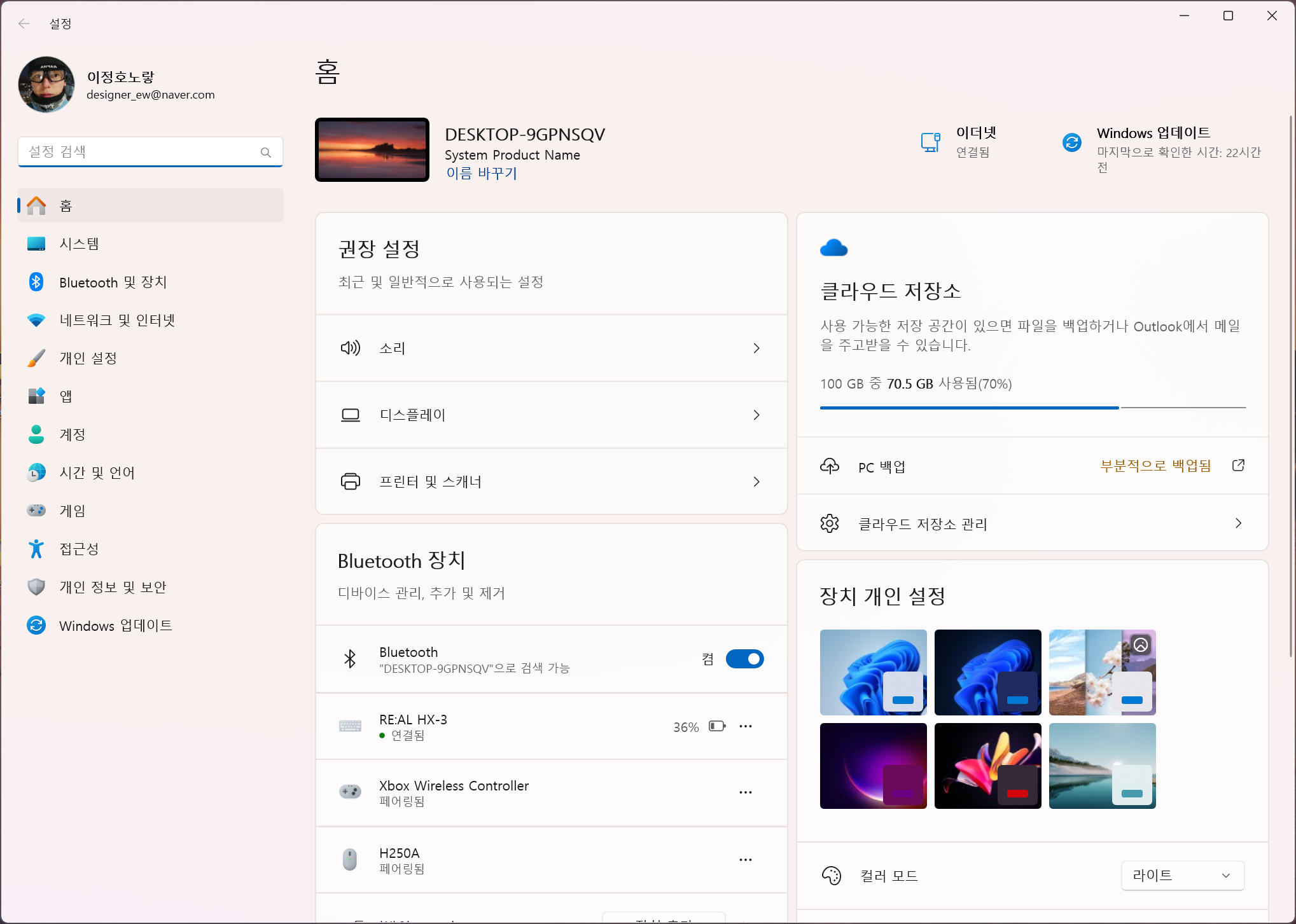Open the 컬러 모드 라이트 dropdown
The height and width of the screenshot is (924, 1296).
(1182, 876)
